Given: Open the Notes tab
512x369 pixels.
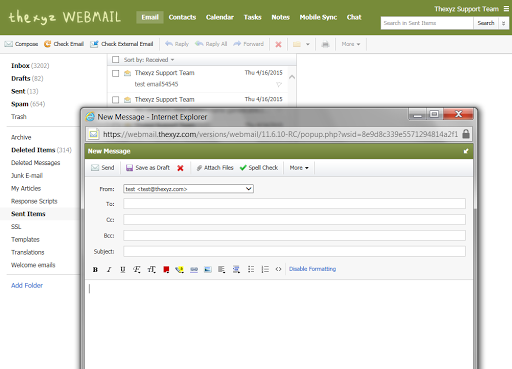Looking at the screenshot, I should [281, 17].
